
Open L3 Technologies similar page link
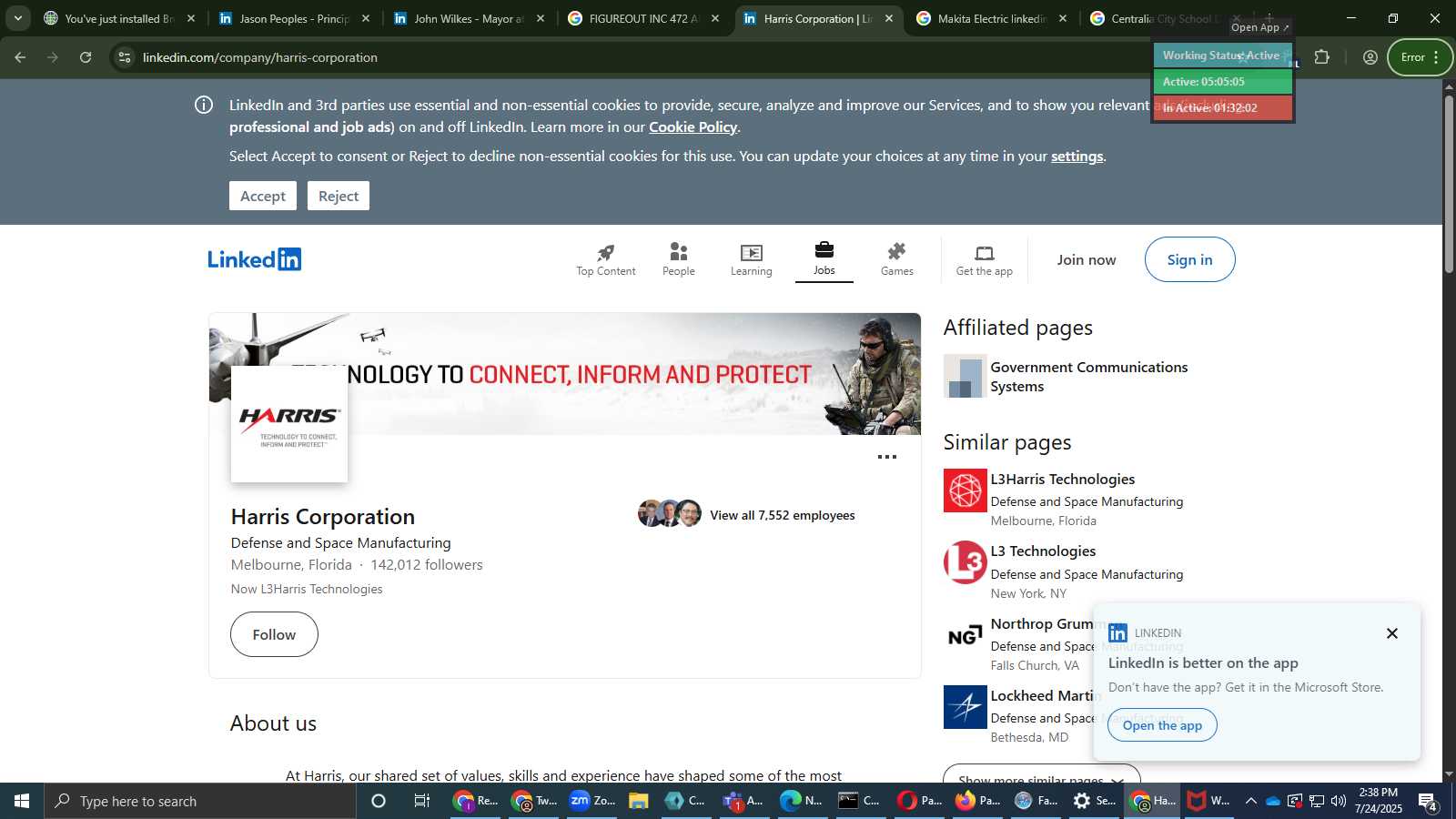[x=1043, y=551]
